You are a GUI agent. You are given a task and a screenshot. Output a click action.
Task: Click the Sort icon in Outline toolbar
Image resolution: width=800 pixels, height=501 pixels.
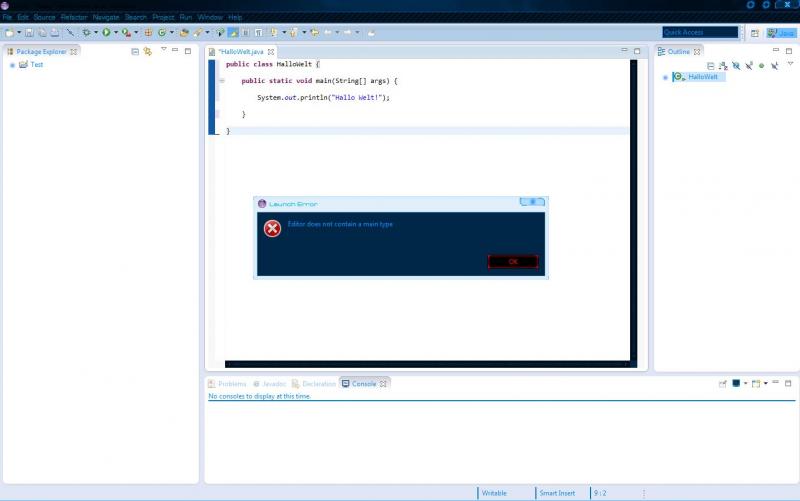coord(723,66)
